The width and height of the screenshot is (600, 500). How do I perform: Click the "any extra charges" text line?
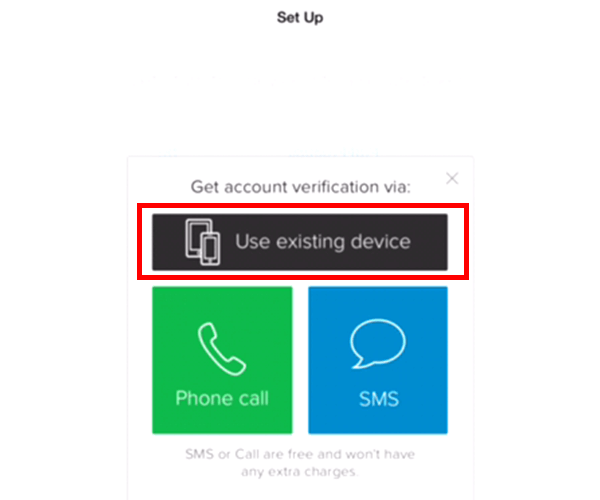click(299, 472)
